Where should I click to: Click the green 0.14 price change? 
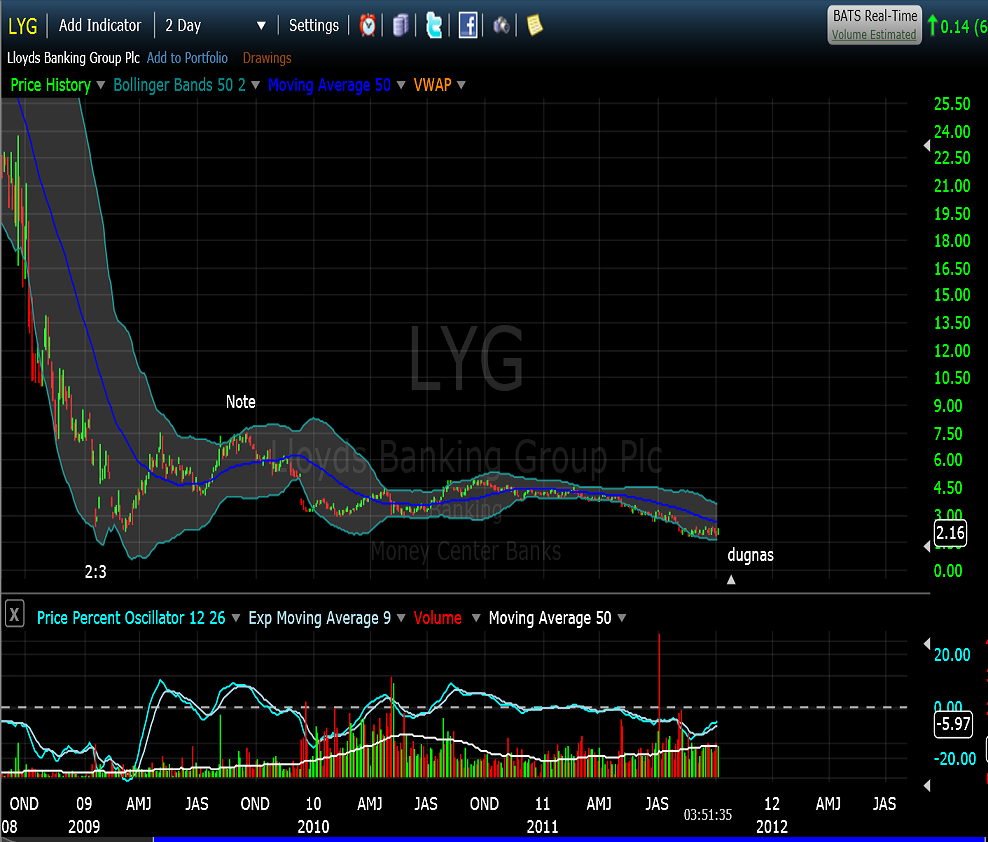[955, 26]
